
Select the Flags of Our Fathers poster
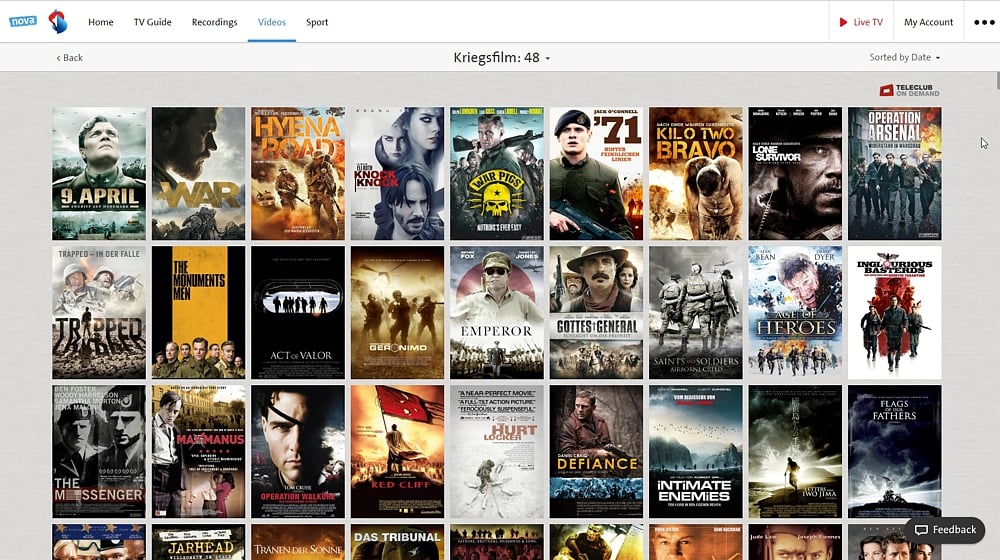click(x=895, y=452)
